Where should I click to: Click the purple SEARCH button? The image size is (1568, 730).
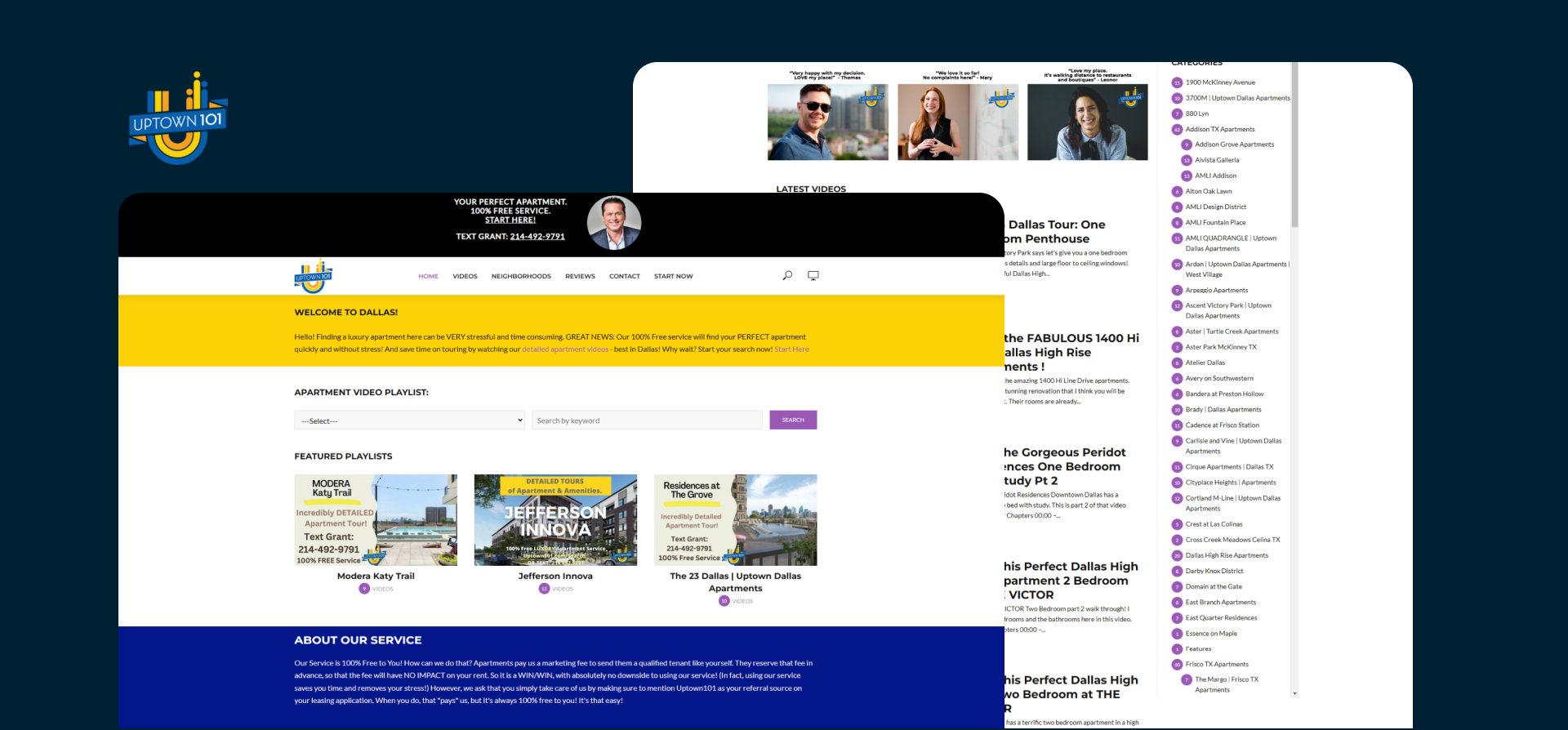pyautogui.click(x=793, y=420)
